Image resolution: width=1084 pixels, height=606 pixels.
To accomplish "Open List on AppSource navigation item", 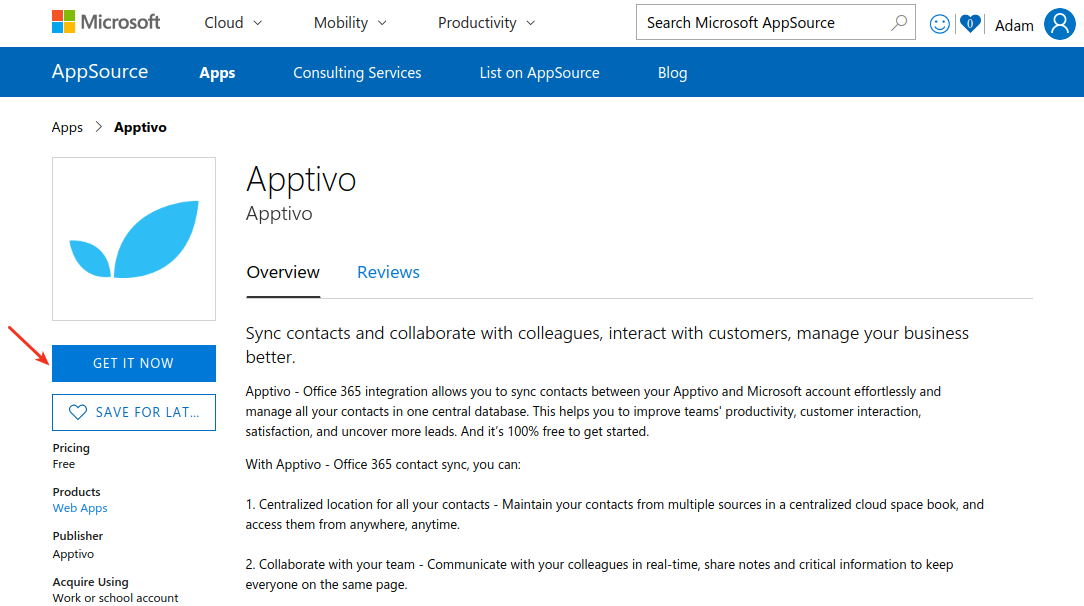I will 539,73.
